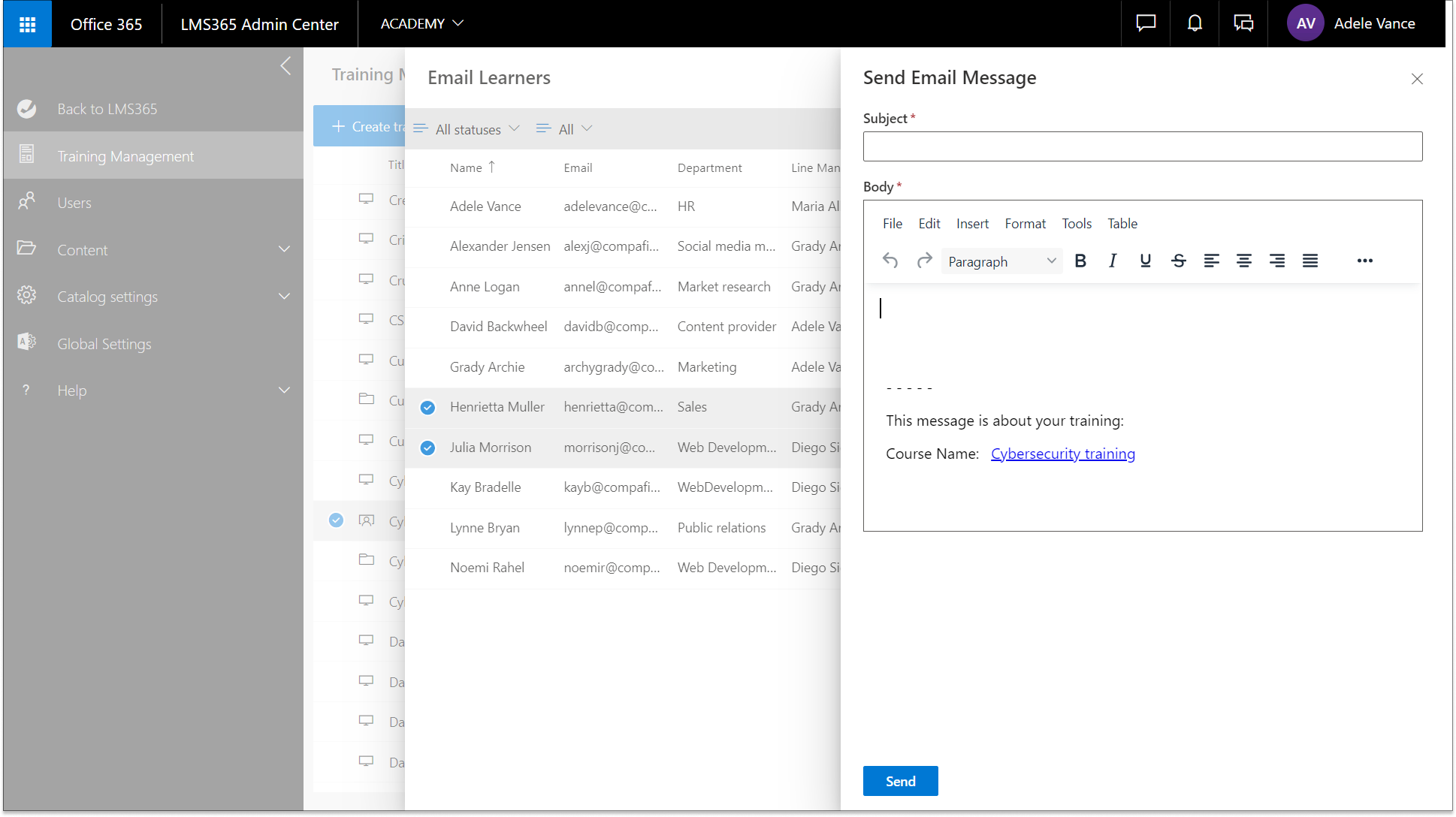The image size is (1456, 817).
Task: Click the Strikethrough icon
Action: tap(1178, 261)
